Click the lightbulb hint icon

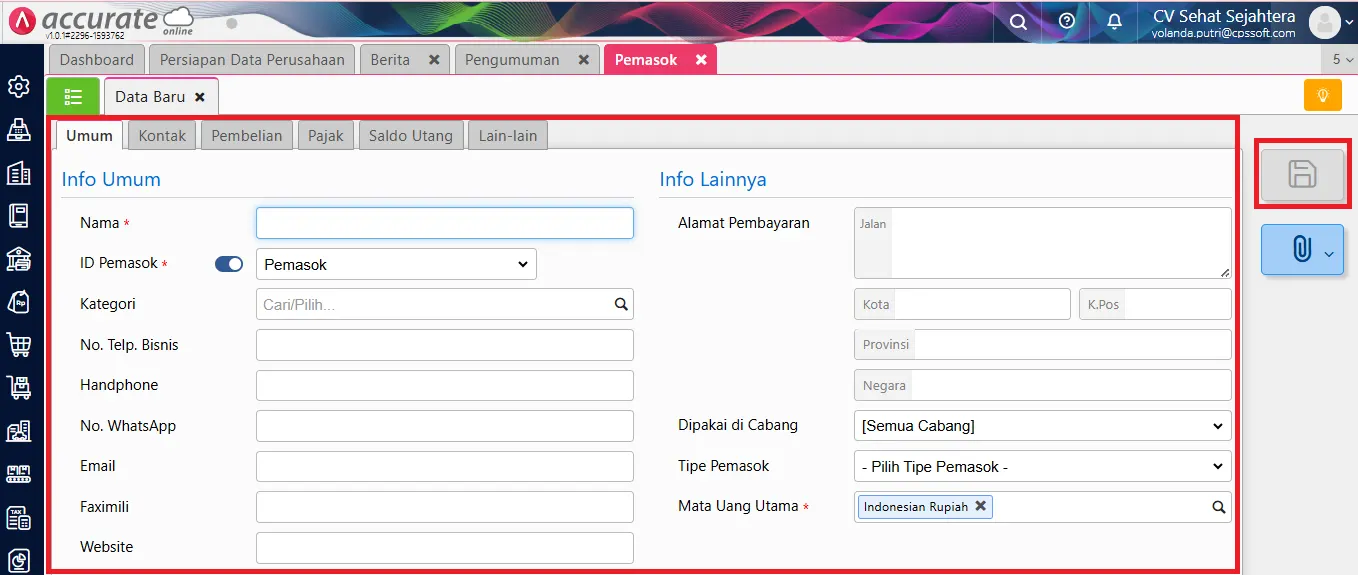coord(1322,95)
